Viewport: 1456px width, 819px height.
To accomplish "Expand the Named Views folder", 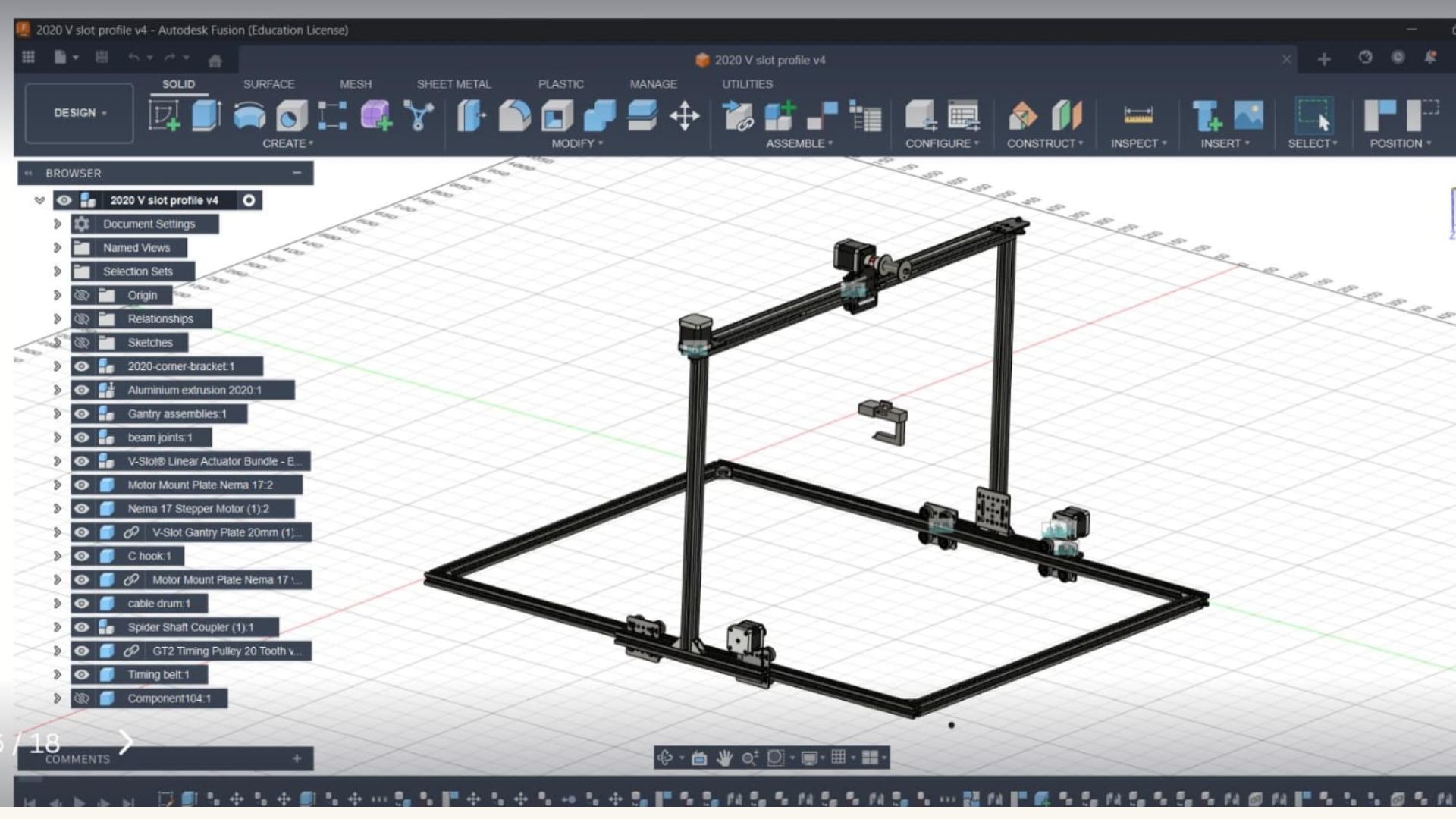I will tap(57, 248).
